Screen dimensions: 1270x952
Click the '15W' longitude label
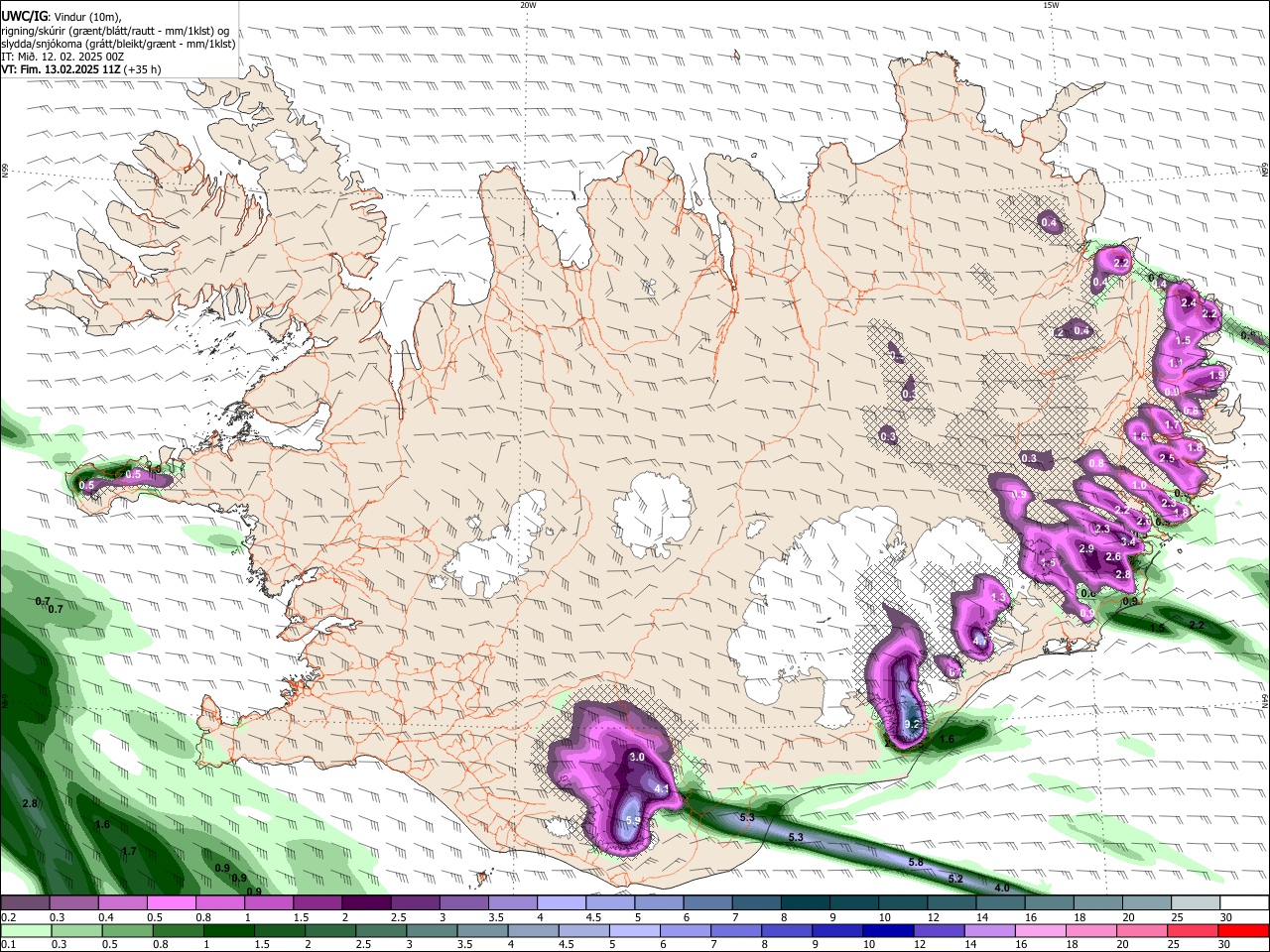tap(1051, 5)
